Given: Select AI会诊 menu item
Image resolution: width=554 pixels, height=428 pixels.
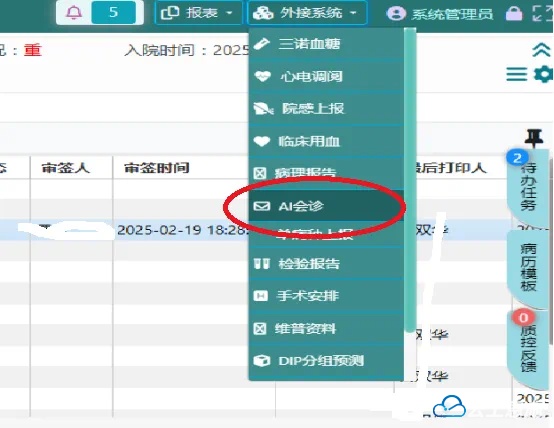Looking at the screenshot, I should coord(326,206).
